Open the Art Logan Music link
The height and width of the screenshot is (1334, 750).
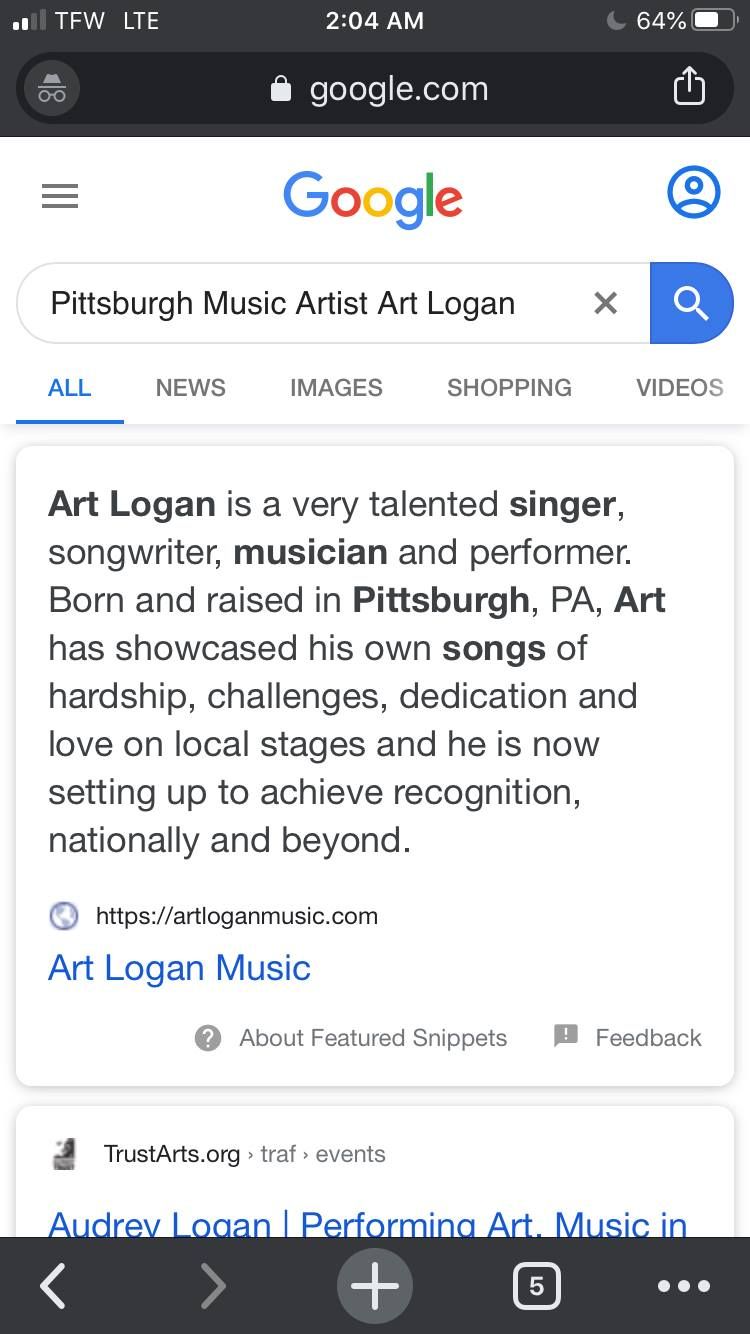179,968
